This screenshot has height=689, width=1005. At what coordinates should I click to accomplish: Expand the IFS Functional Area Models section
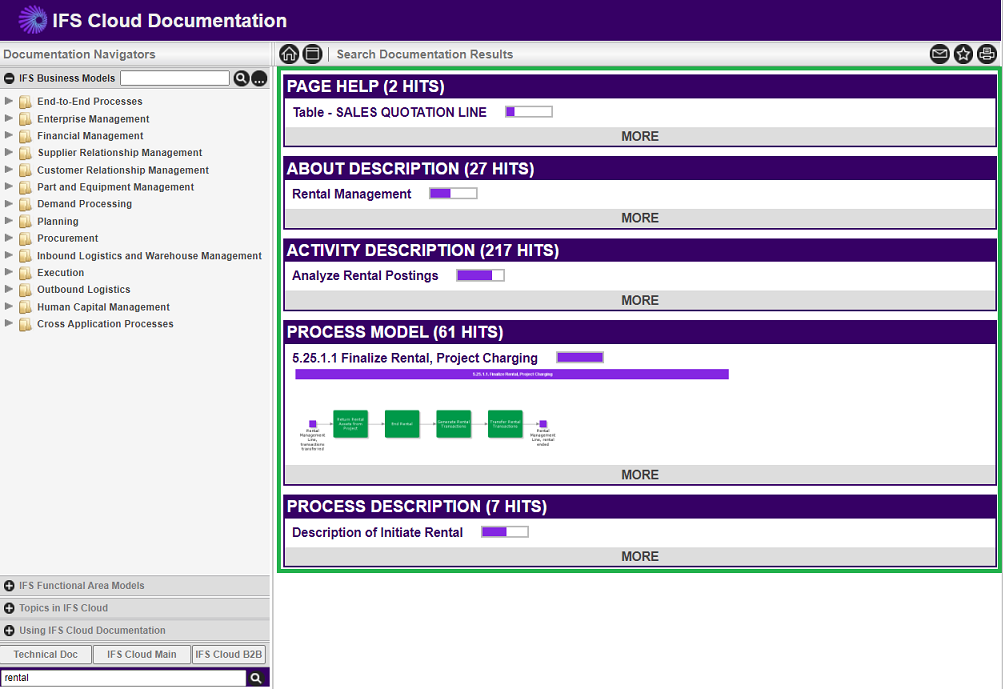pos(10,586)
